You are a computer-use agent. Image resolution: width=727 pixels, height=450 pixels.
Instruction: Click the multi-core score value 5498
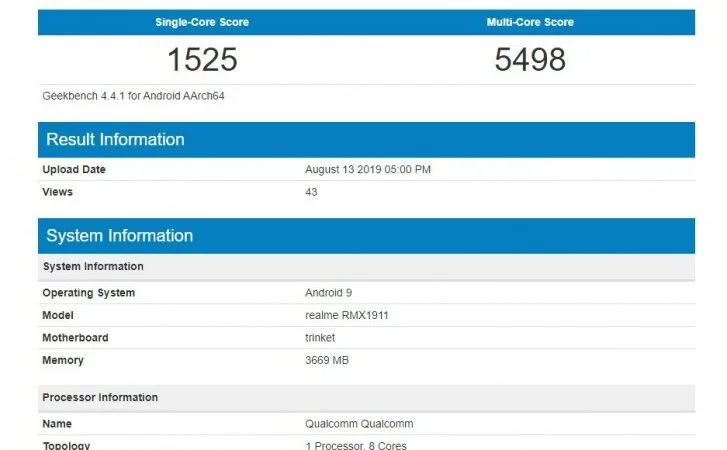pos(530,59)
